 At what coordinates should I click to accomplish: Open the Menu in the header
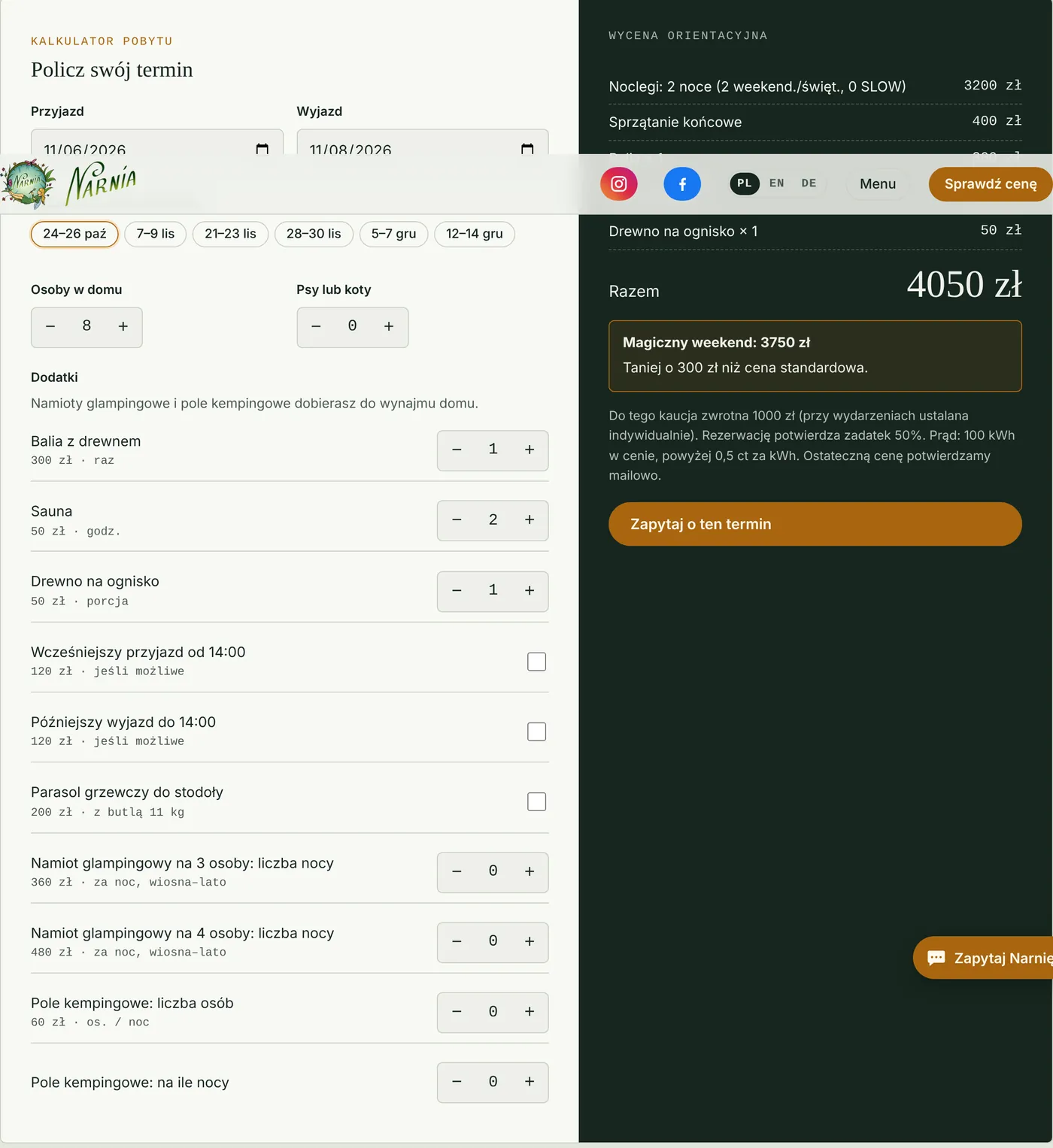[x=878, y=184]
